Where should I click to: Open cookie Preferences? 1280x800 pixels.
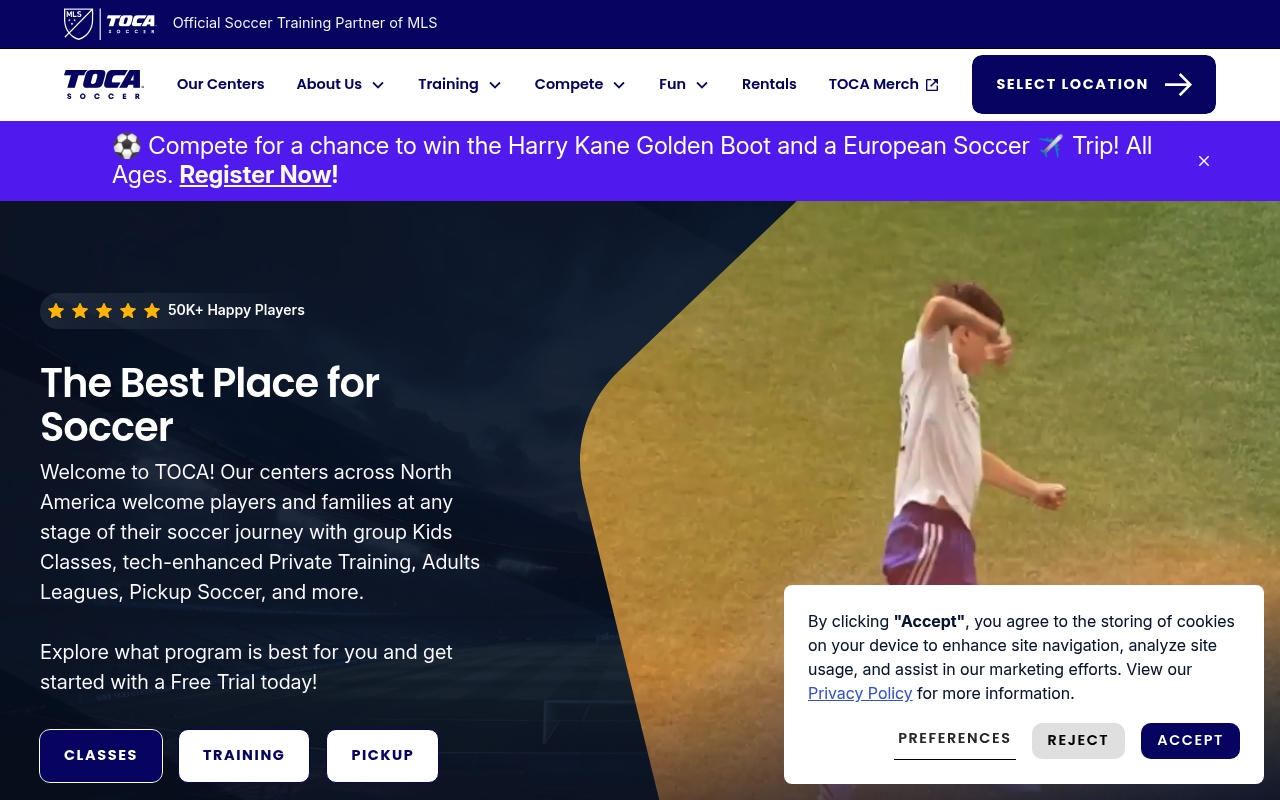click(955, 739)
